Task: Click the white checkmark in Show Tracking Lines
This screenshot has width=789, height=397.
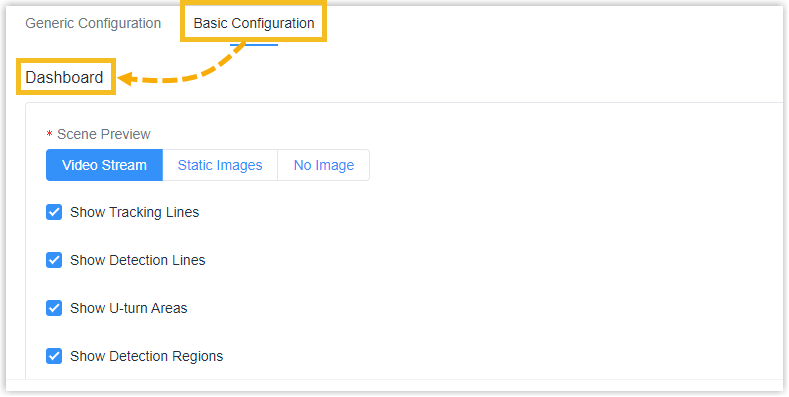Action: pyautogui.click(x=54, y=212)
